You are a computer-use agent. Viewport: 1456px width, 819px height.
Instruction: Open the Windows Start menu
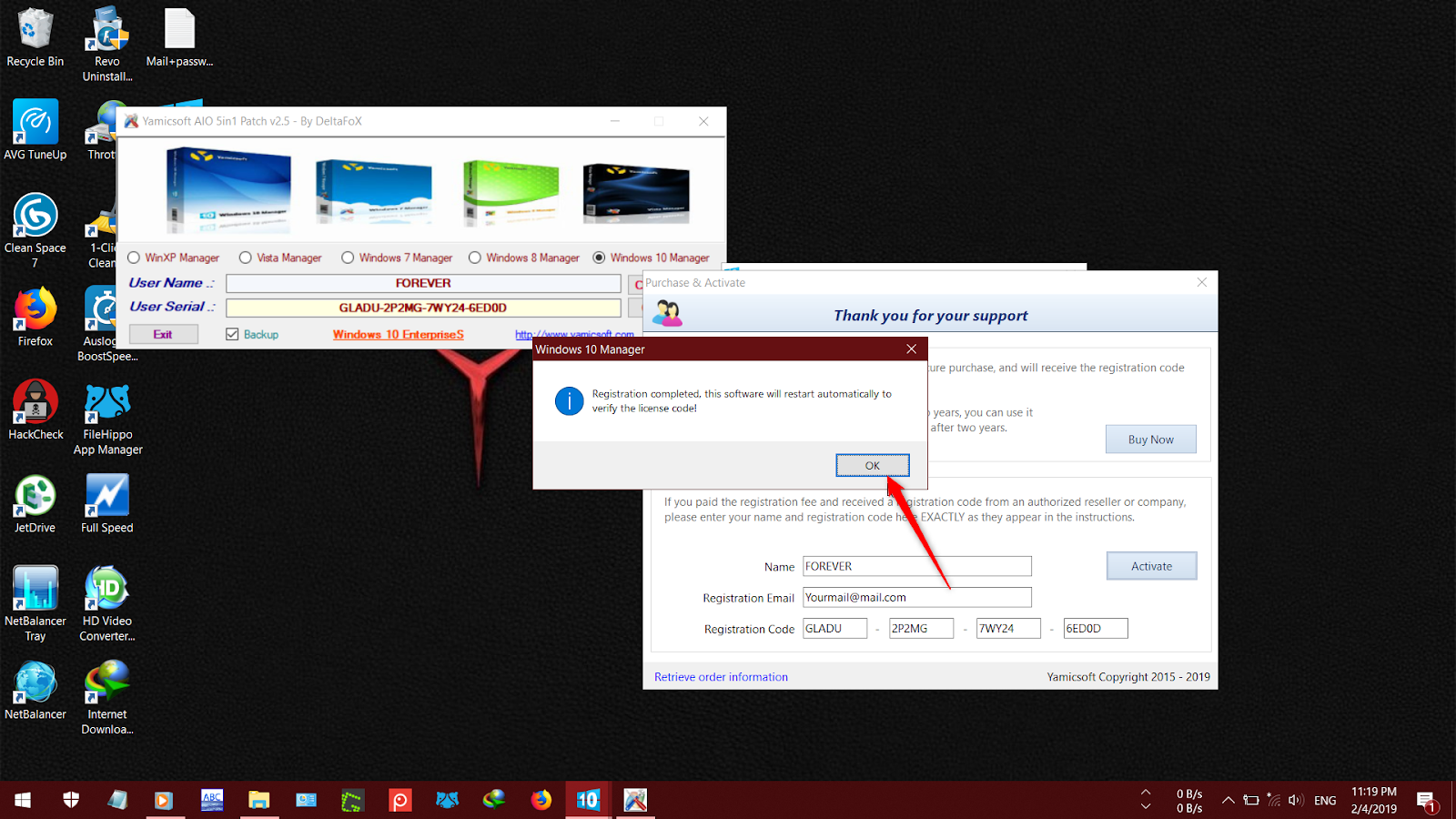[x=24, y=800]
